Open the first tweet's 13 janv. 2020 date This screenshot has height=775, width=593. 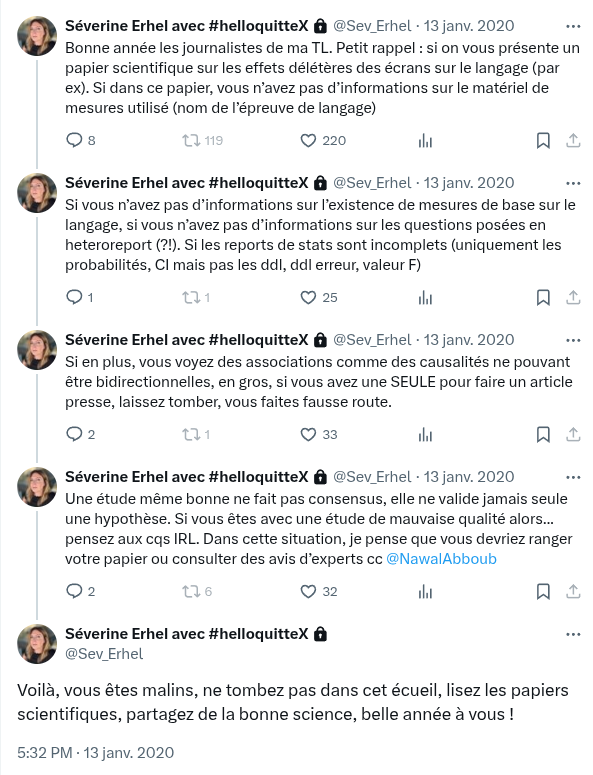pyautogui.click(x=469, y=26)
